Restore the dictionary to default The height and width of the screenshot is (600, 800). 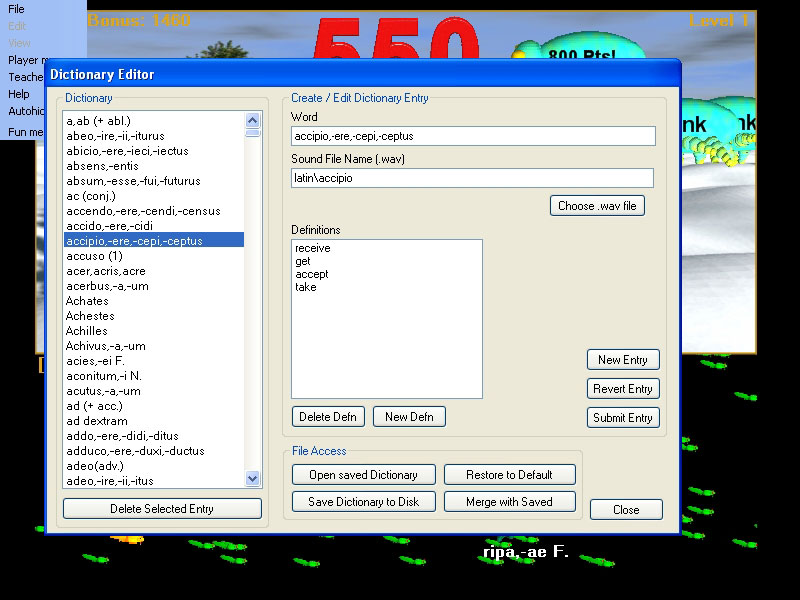[509, 475]
